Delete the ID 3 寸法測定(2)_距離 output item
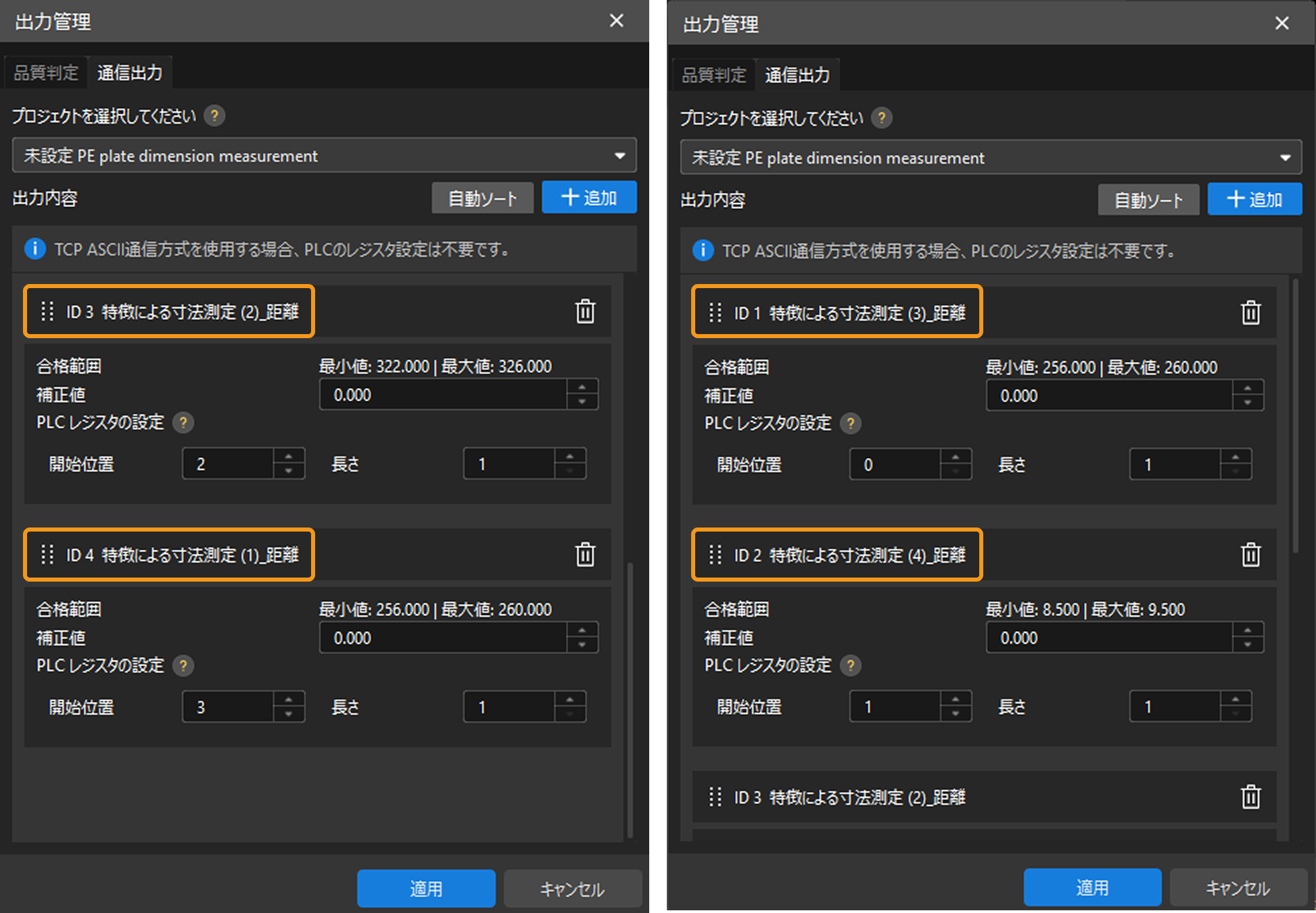 (584, 312)
